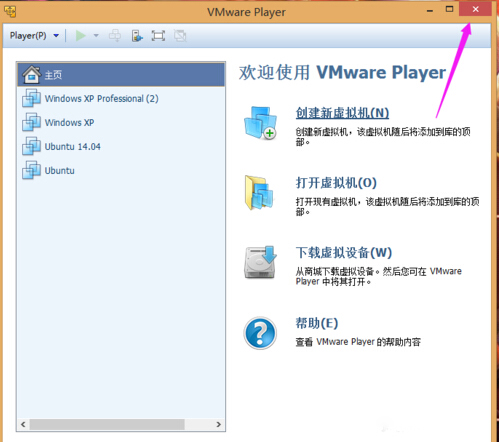Click the VM icon beside the plain Ubuntu entry
499x442 pixels.
[x=32, y=170]
